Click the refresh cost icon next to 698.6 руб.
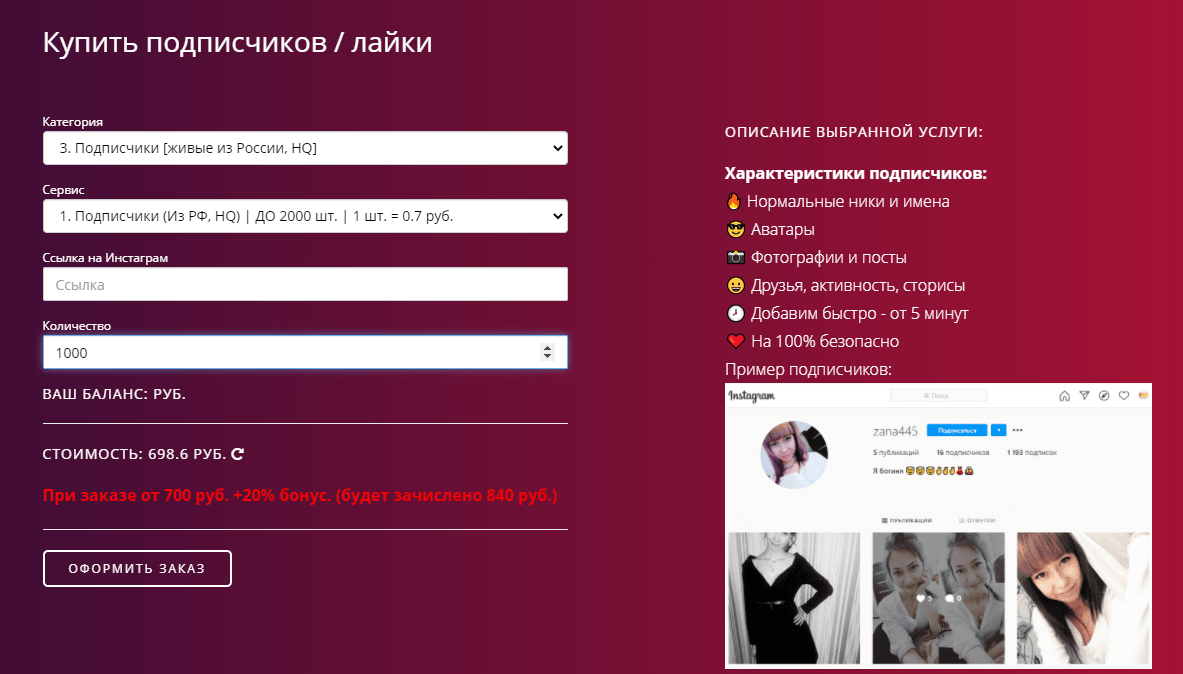 [238, 454]
